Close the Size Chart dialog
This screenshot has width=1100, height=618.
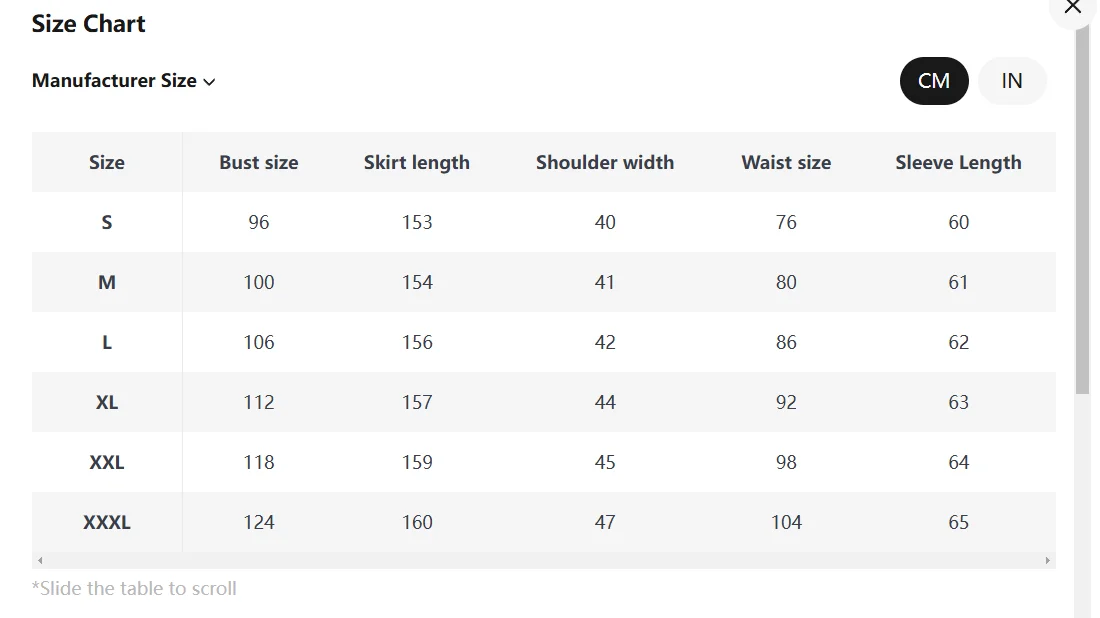coord(1073,8)
